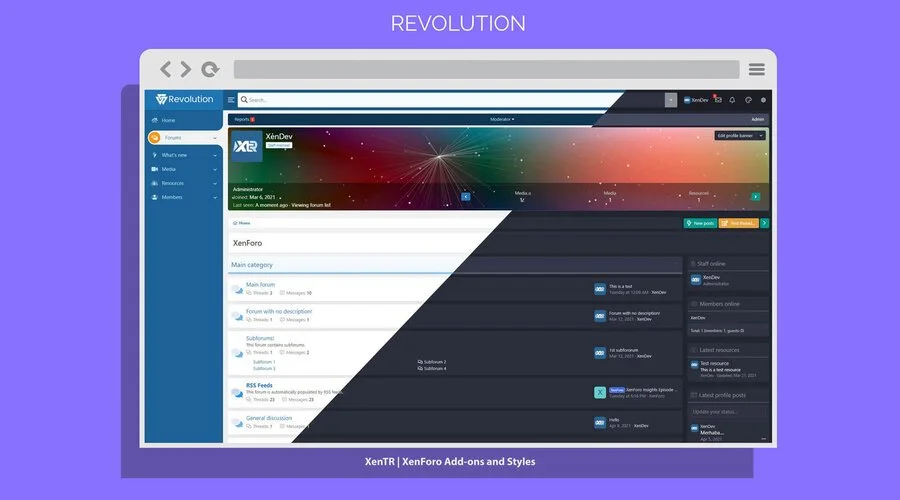This screenshot has width=900, height=500.
Task: Click the browser refresh icon
Action: pos(210,69)
